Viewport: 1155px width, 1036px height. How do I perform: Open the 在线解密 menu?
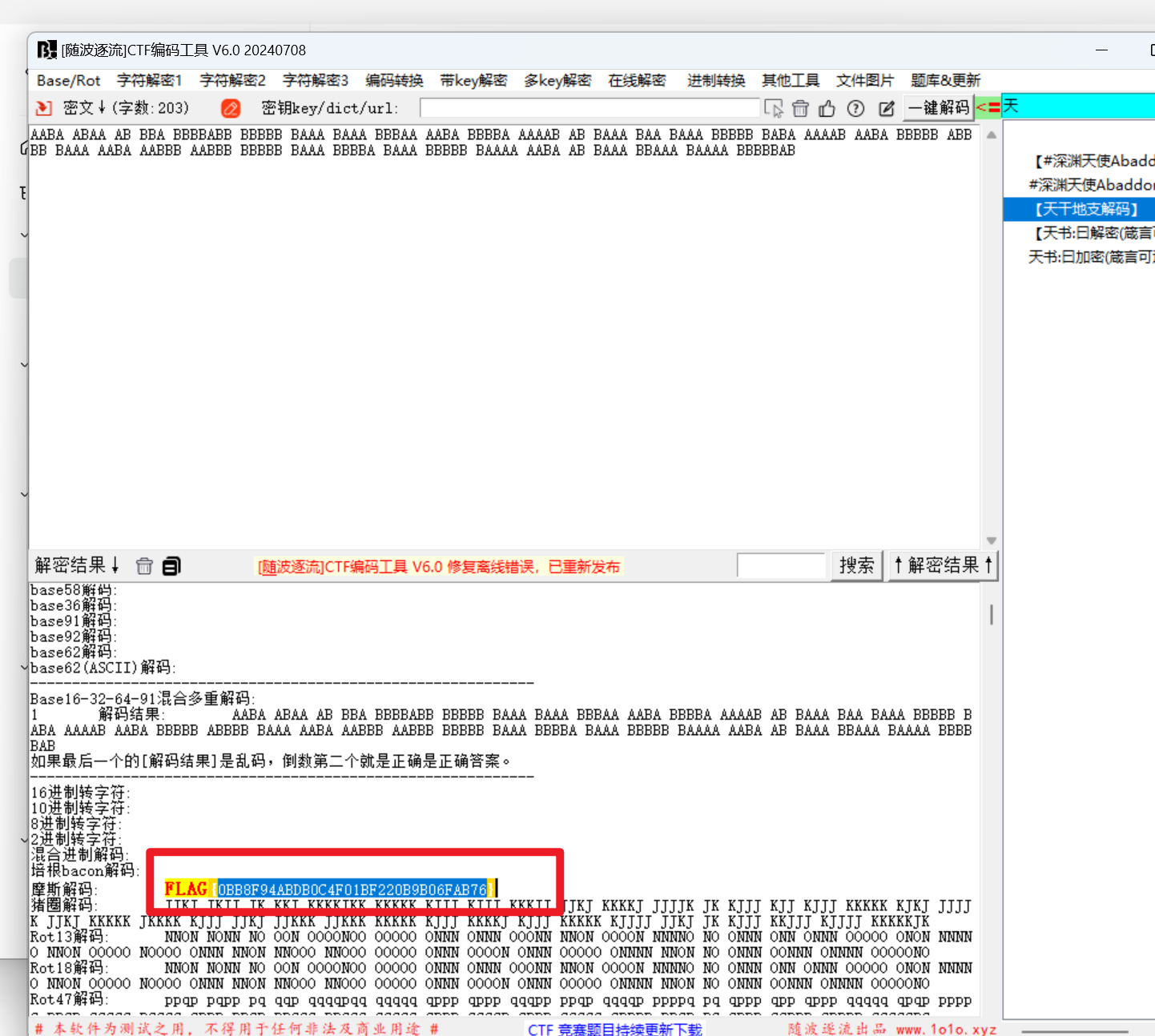(637, 80)
